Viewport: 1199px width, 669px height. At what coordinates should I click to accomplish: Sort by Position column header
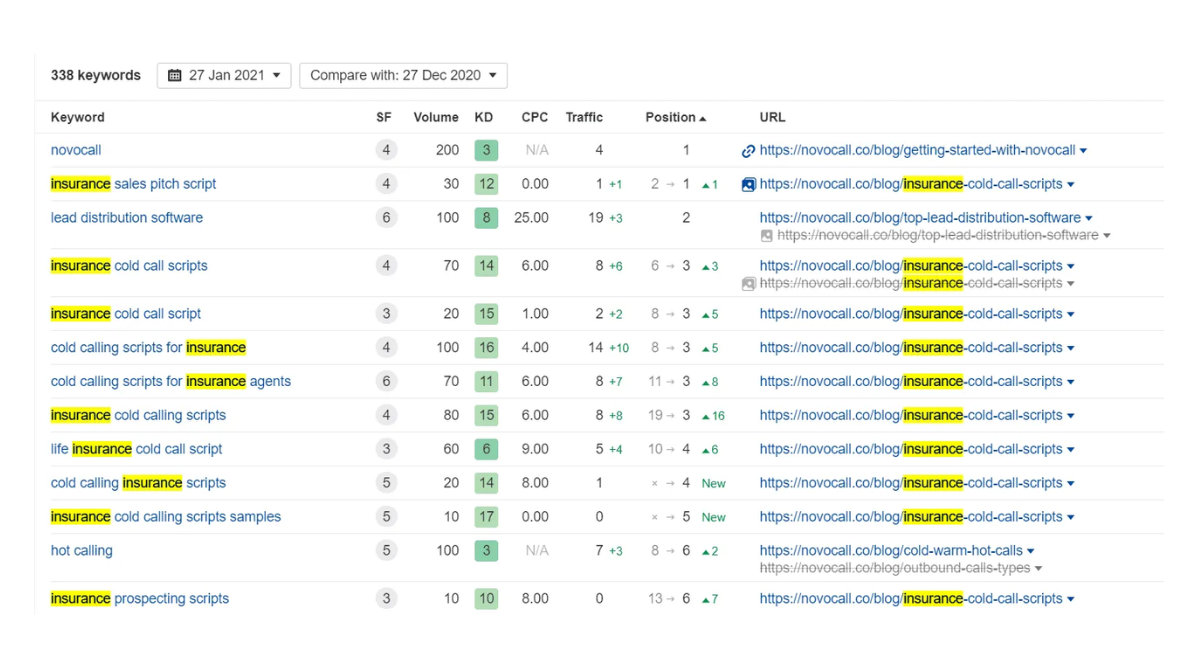click(675, 117)
